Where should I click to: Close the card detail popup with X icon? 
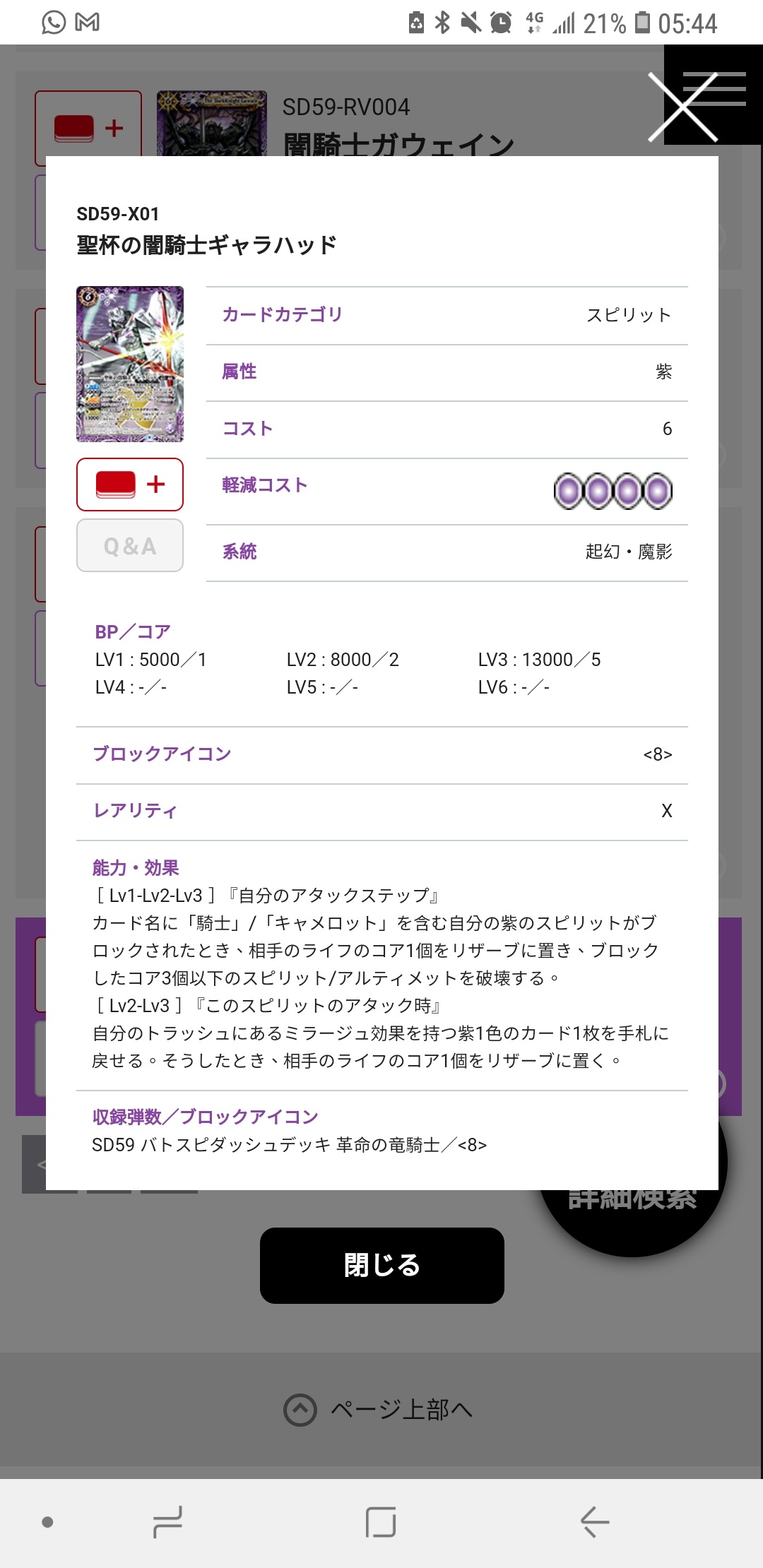[683, 107]
